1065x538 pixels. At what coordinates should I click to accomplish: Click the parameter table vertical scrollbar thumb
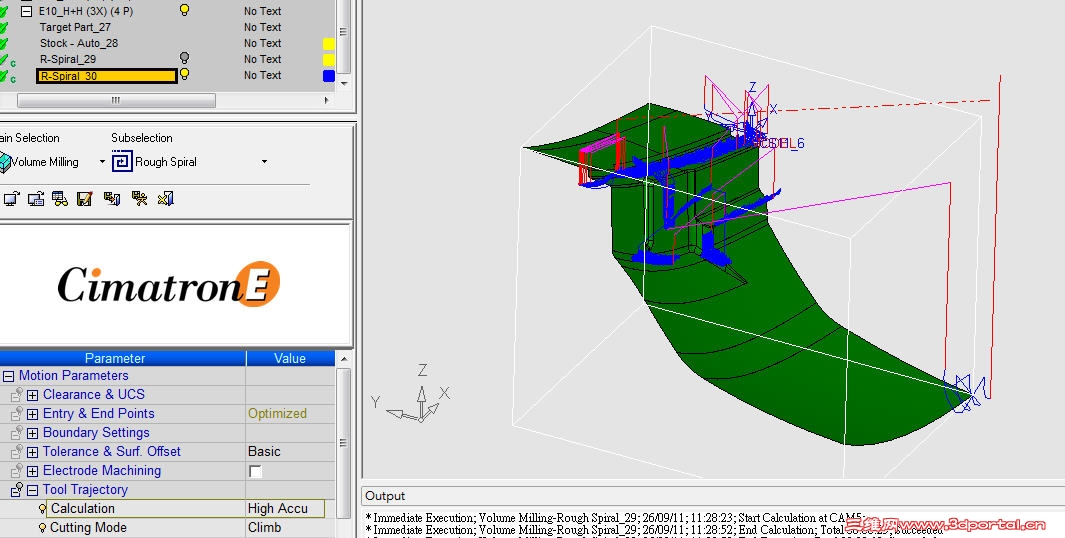tap(344, 443)
